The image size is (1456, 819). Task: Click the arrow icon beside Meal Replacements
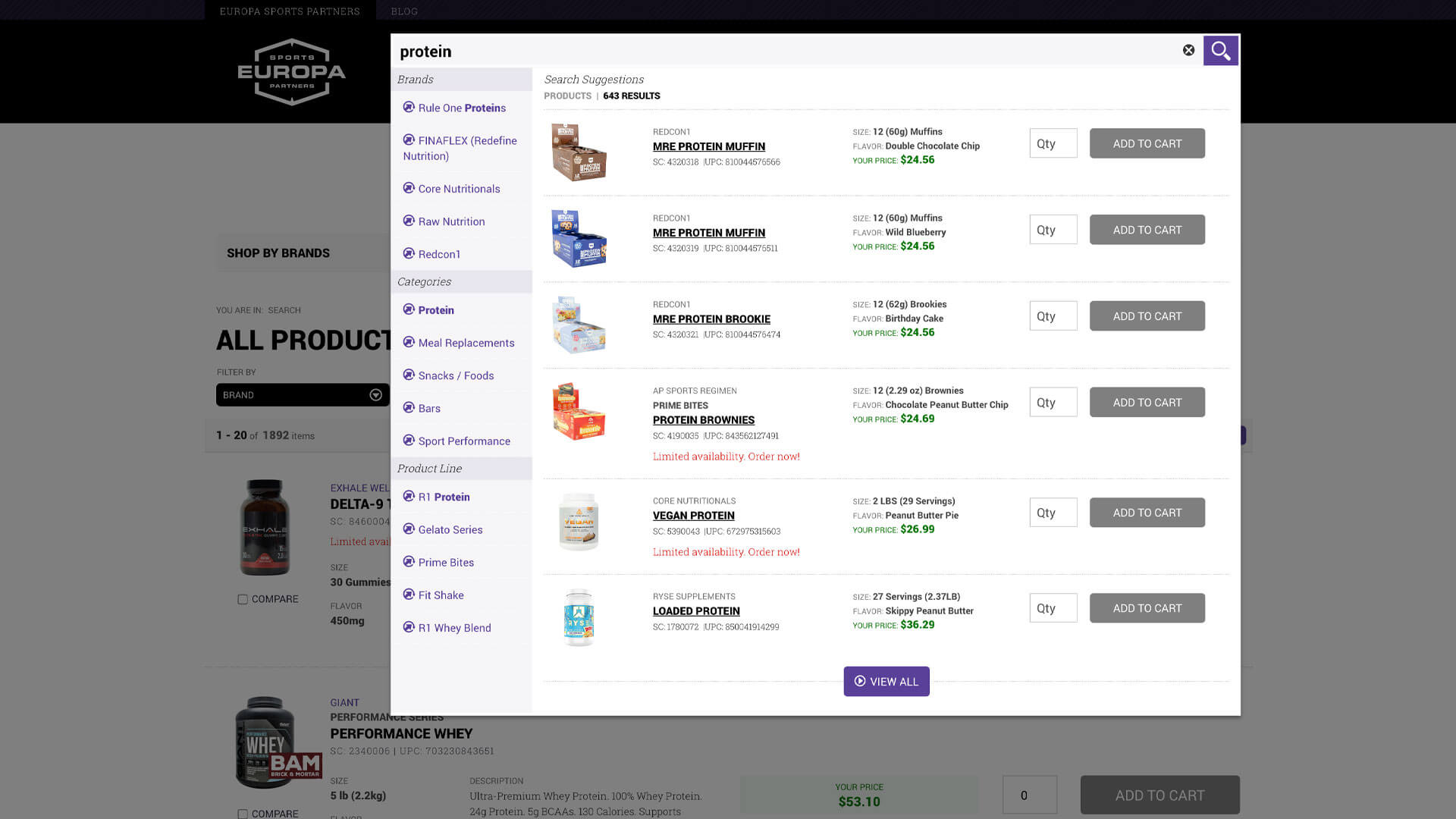pyautogui.click(x=409, y=342)
